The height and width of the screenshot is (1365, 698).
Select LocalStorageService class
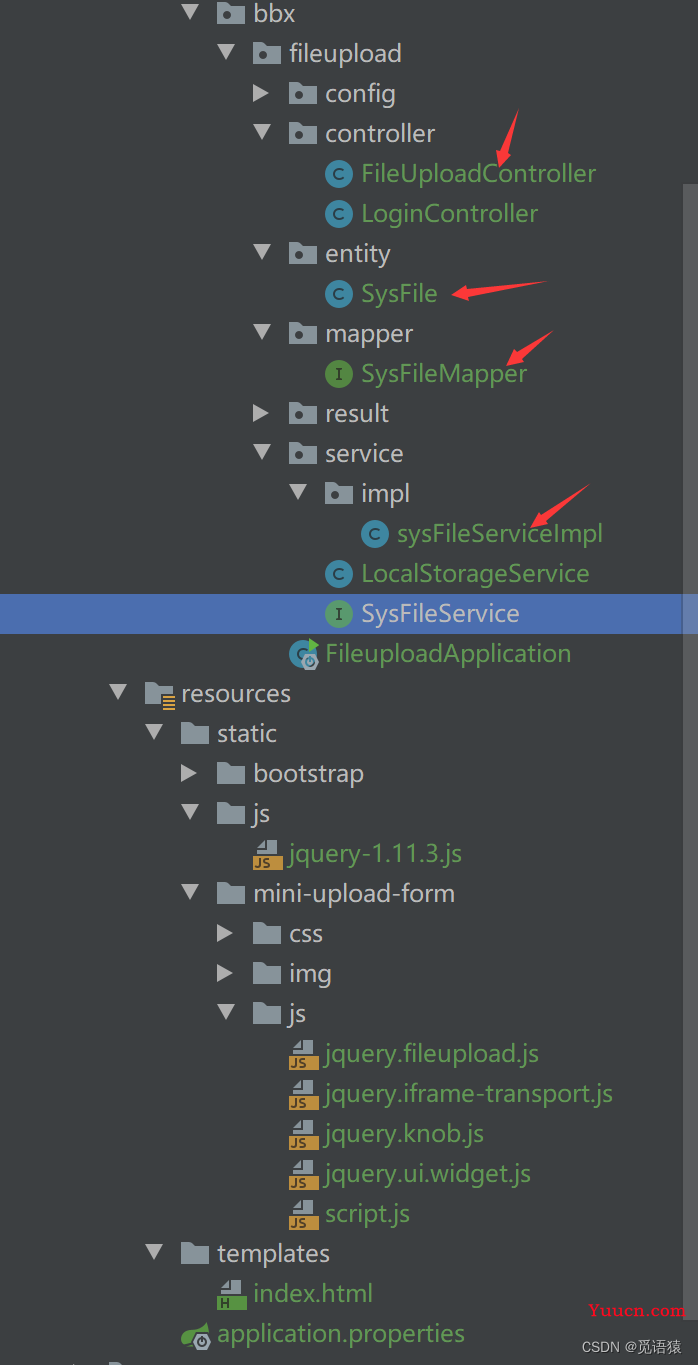coord(475,574)
